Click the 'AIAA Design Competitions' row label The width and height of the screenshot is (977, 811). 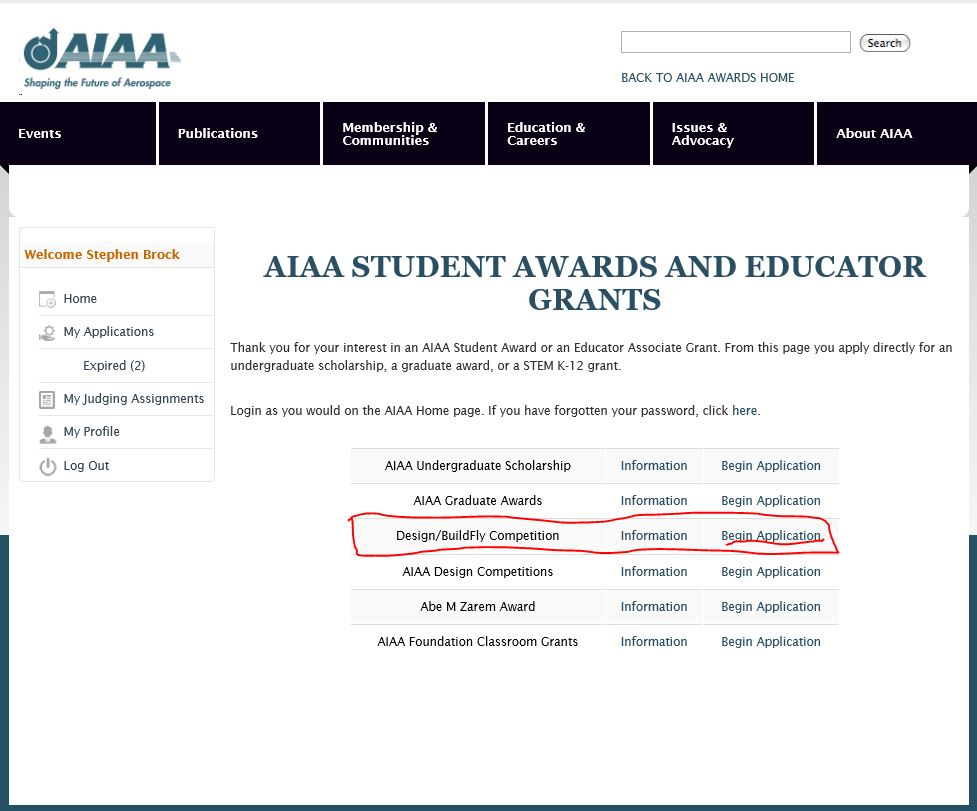[477, 571]
